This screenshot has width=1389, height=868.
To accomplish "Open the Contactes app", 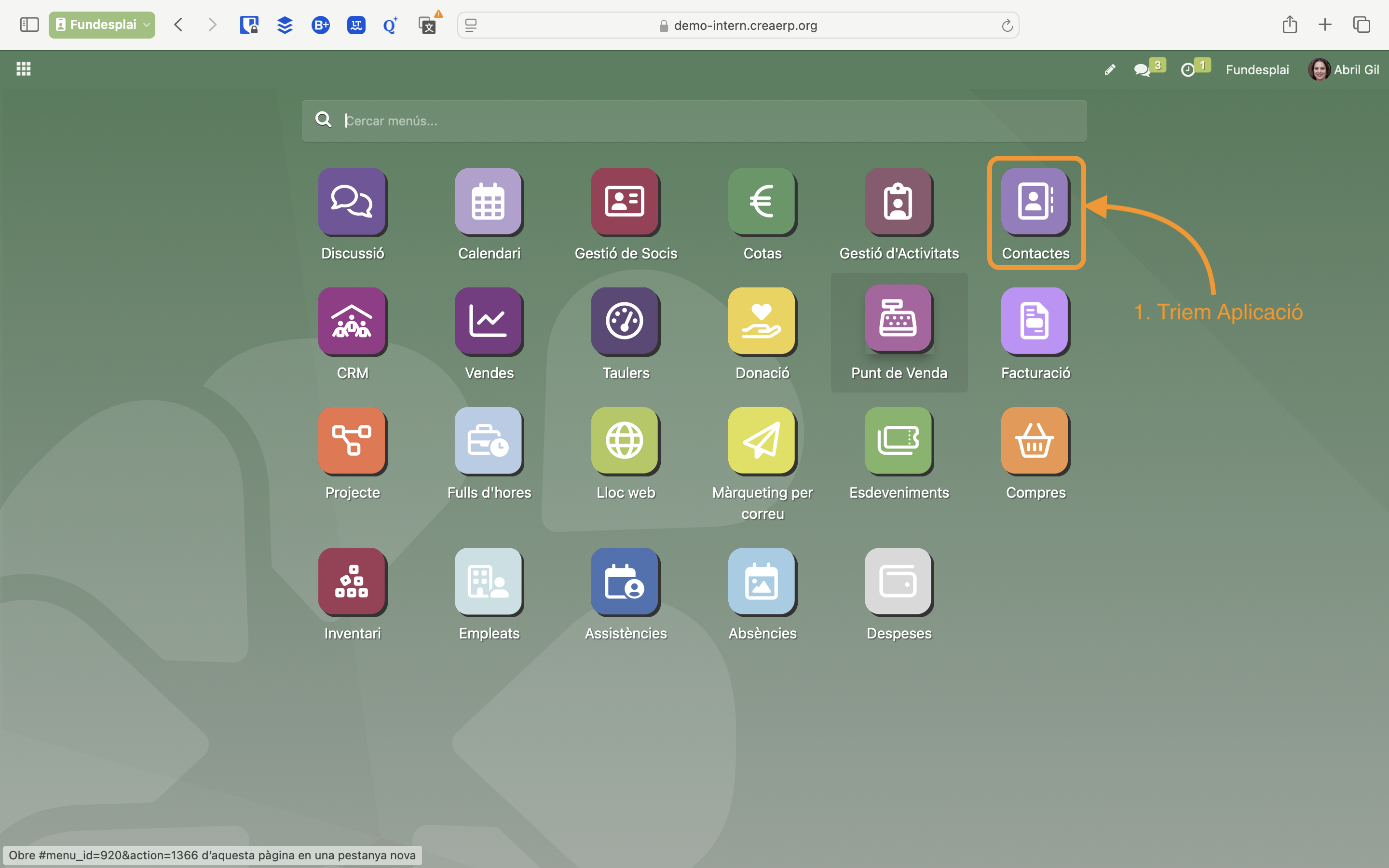I will pyautogui.click(x=1035, y=202).
